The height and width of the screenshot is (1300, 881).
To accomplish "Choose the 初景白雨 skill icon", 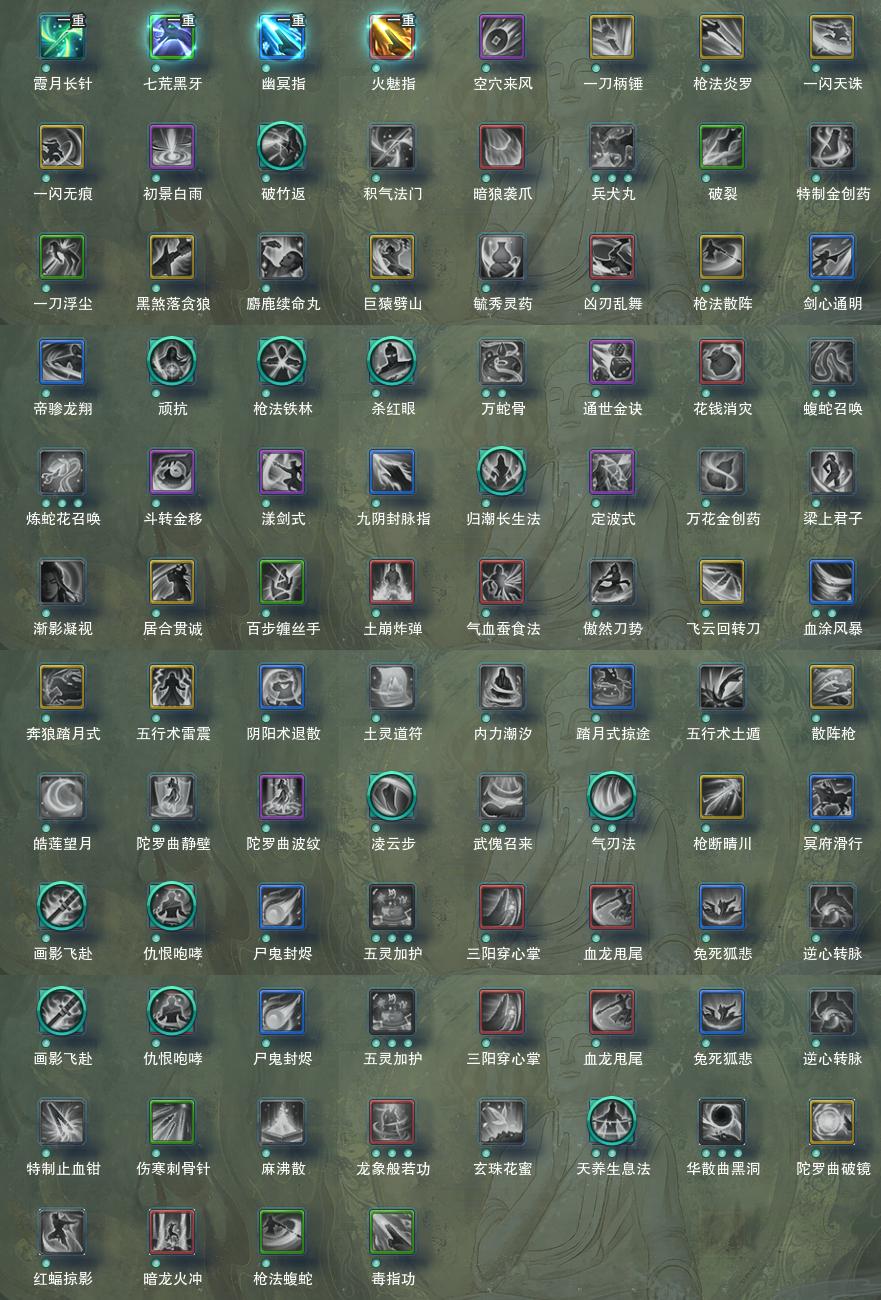I will (x=172, y=147).
